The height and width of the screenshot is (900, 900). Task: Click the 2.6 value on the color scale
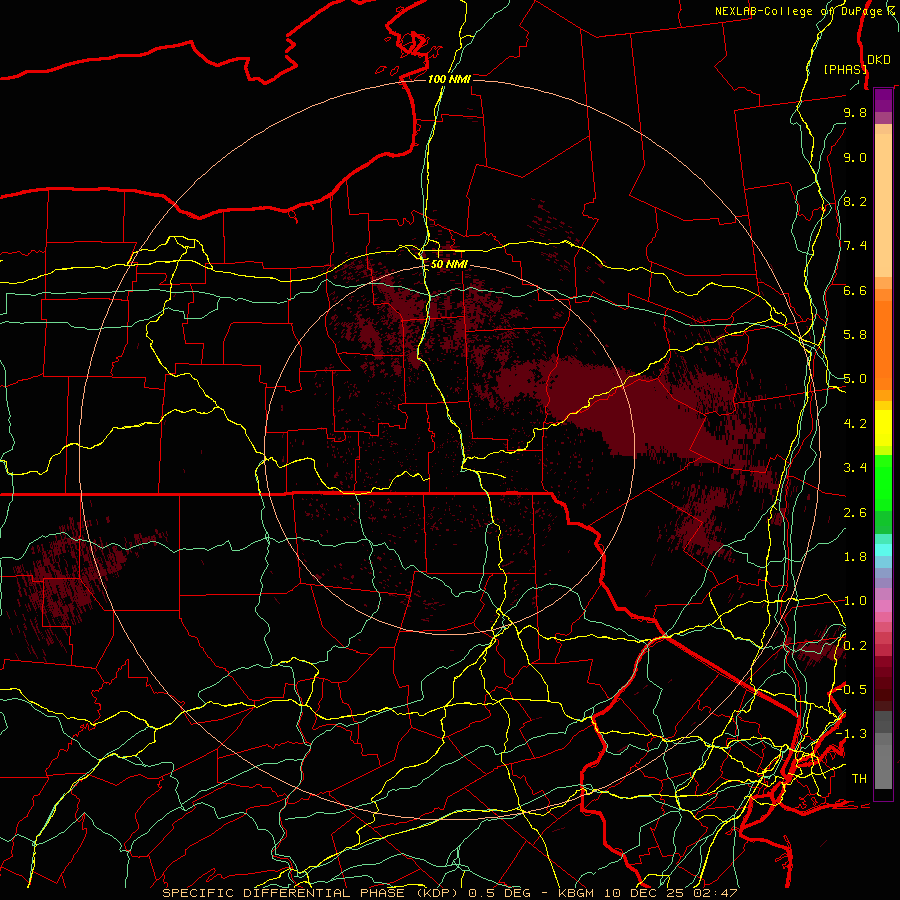855,513
